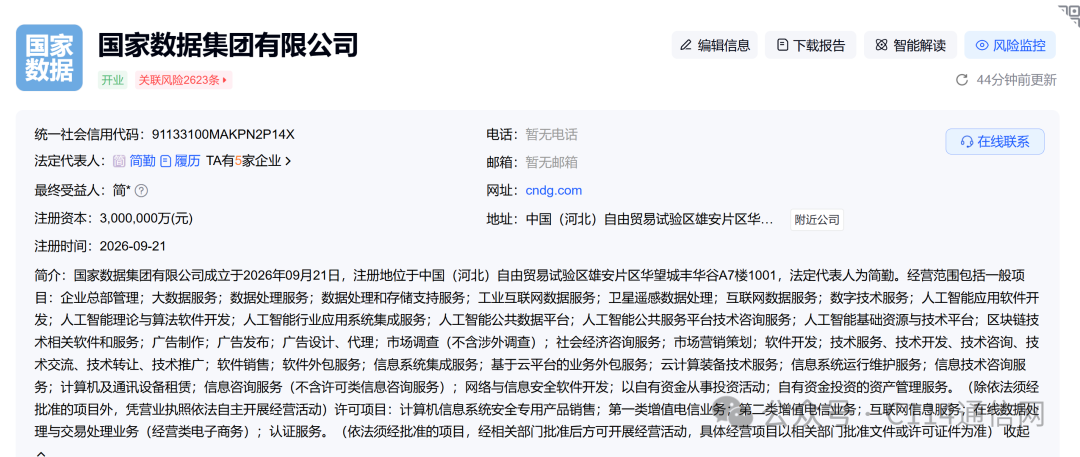
Task: Enable 风险监控 monitoring
Action: tap(1010, 45)
